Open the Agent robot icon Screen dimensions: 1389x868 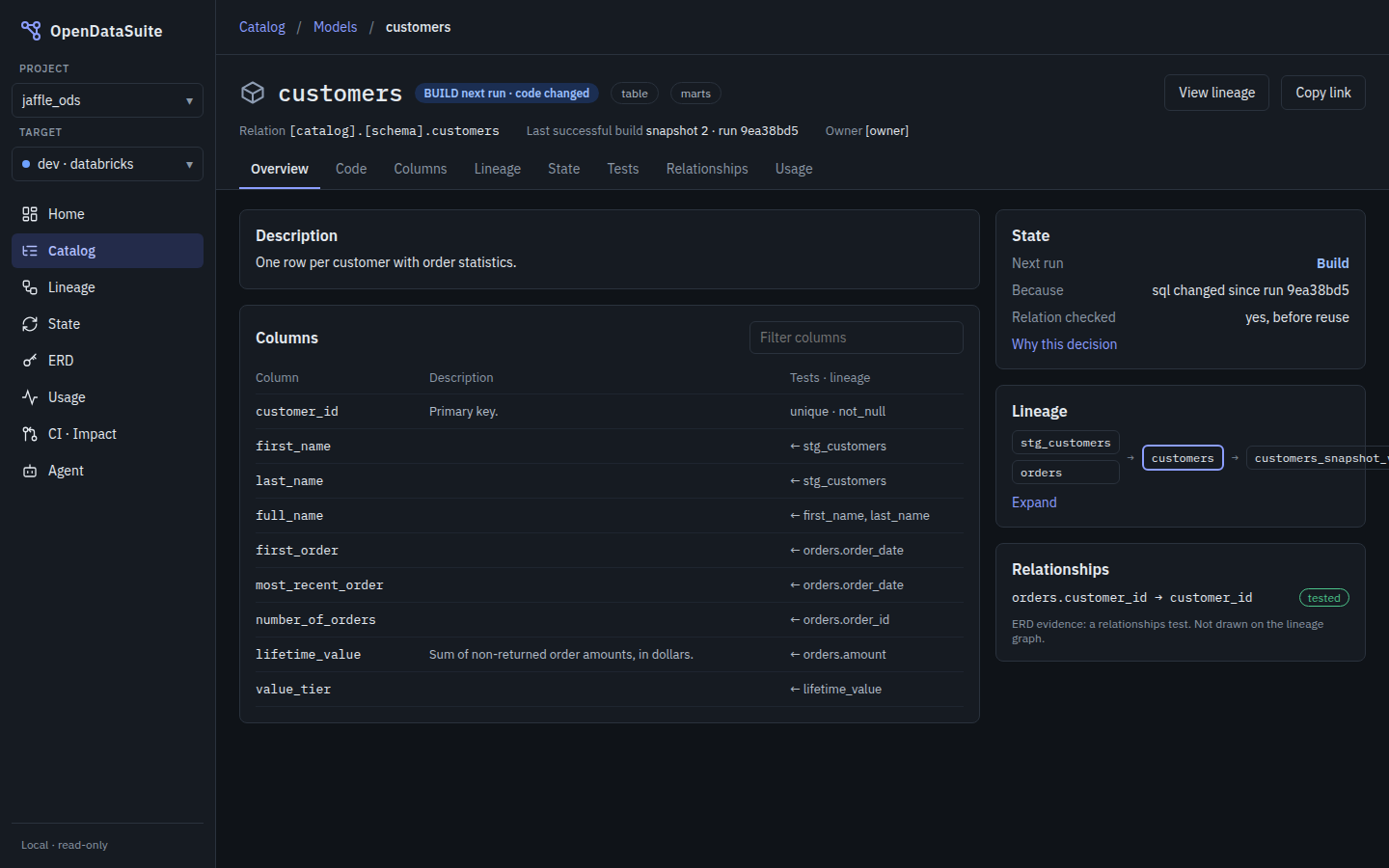[30, 471]
